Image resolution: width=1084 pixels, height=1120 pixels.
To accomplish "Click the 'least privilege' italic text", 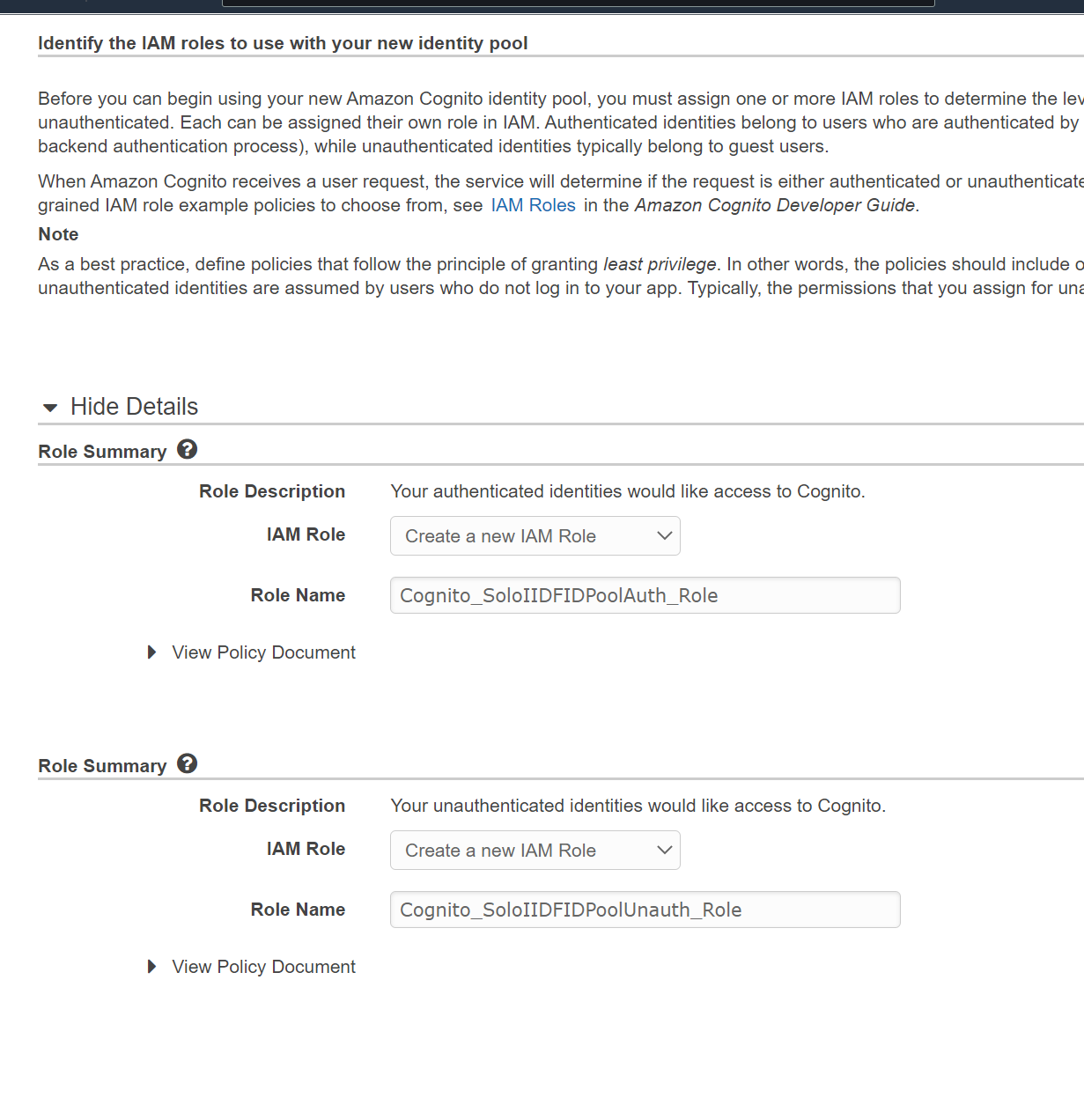I will (x=660, y=264).
